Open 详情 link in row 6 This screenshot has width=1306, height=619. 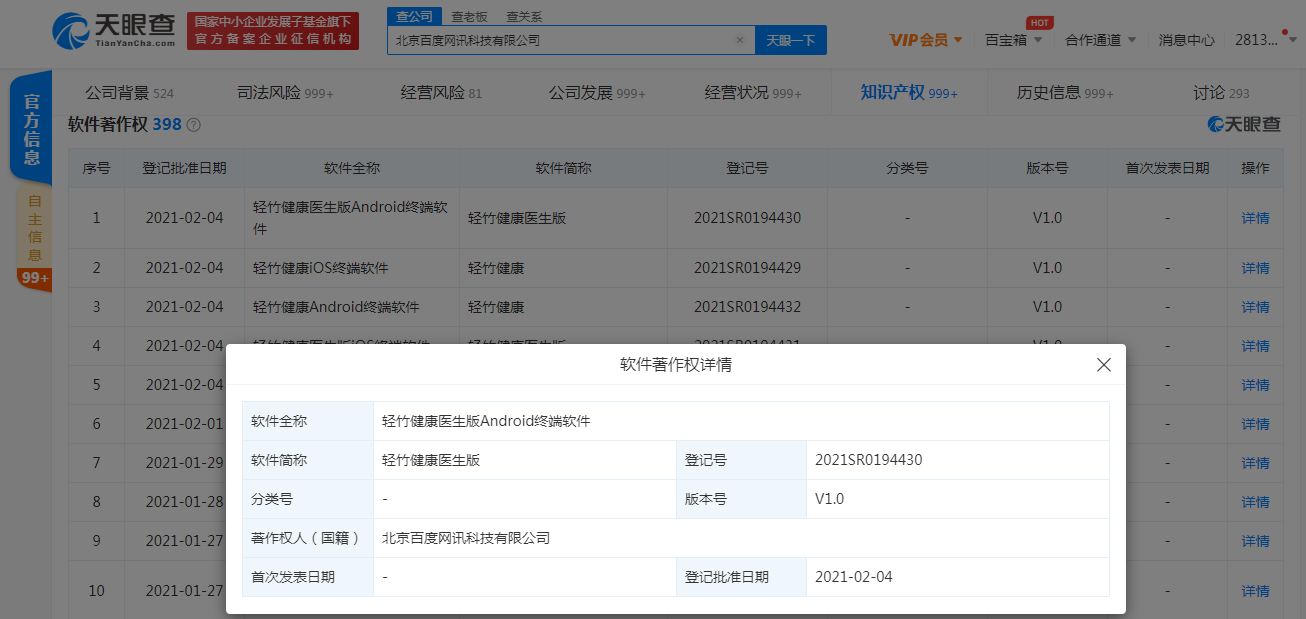(x=1255, y=424)
